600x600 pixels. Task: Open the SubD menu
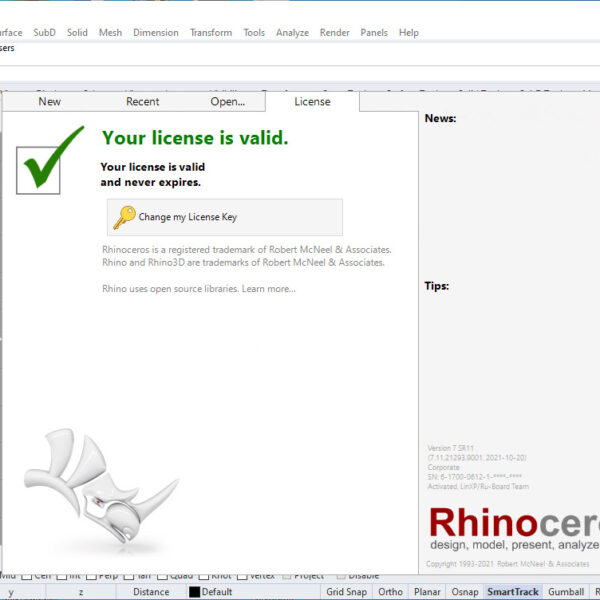click(44, 33)
